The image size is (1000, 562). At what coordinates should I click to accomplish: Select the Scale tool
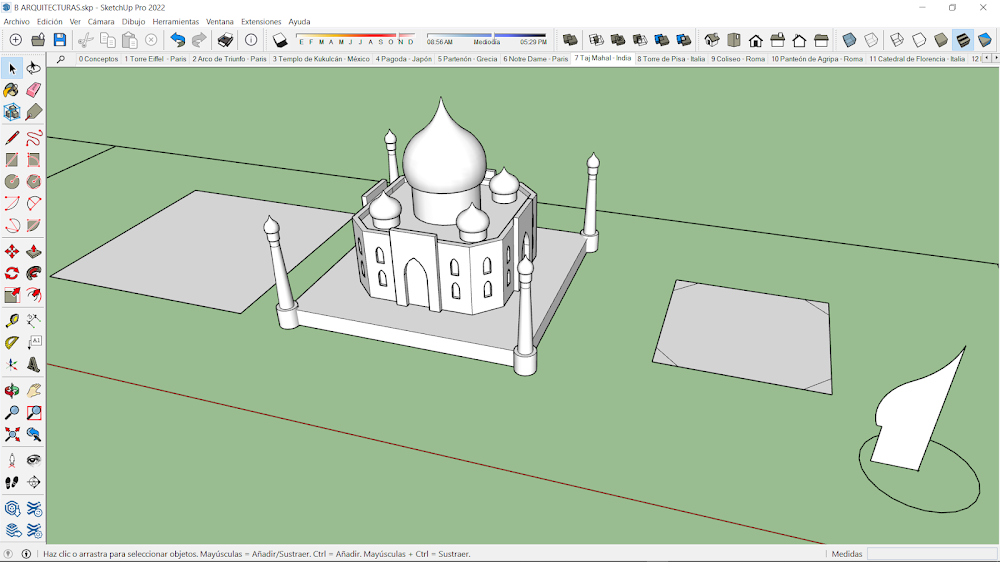coord(12,295)
